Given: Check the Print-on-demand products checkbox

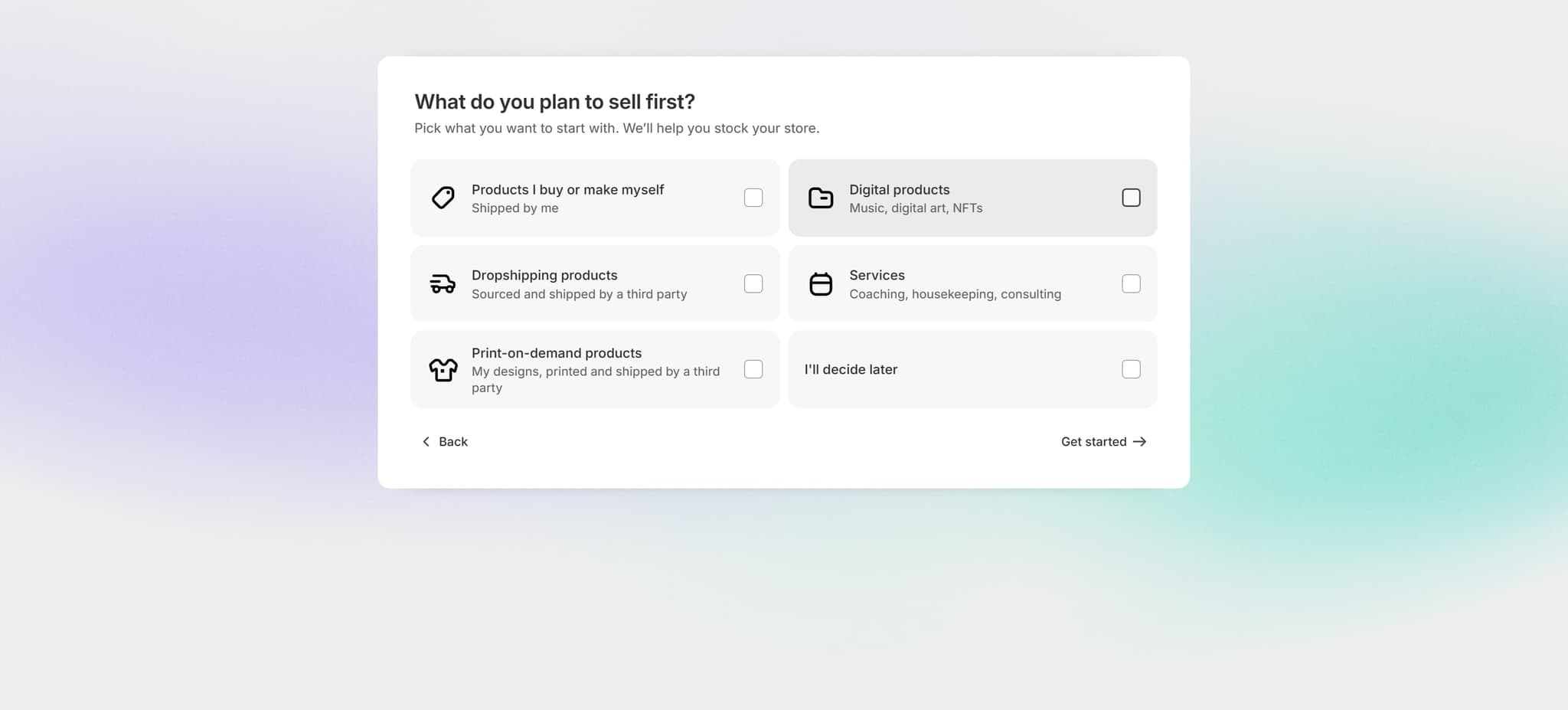Looking at the screenshot, I should 753,369.
